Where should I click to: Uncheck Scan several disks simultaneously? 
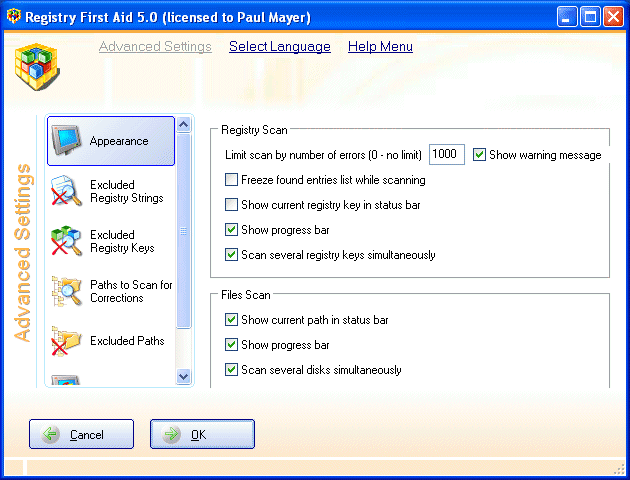(x=232, y=370)
